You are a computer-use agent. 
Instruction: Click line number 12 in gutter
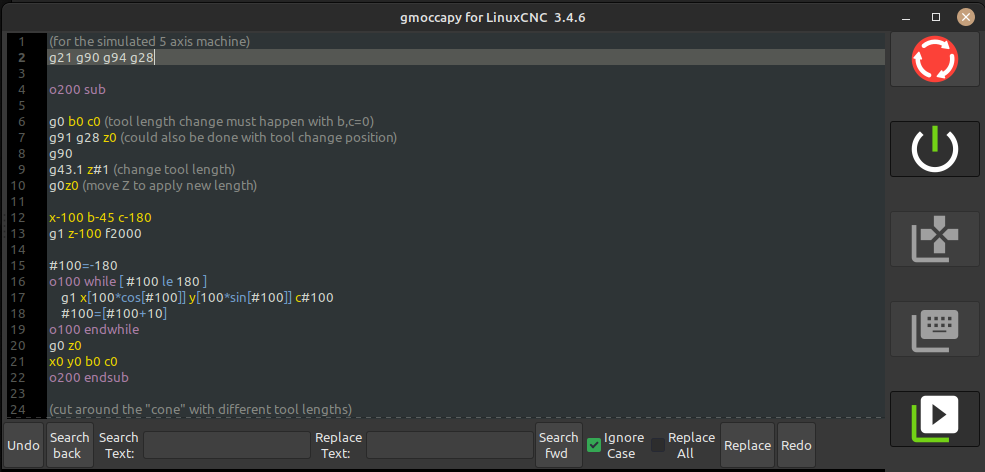tap(18, 218)
